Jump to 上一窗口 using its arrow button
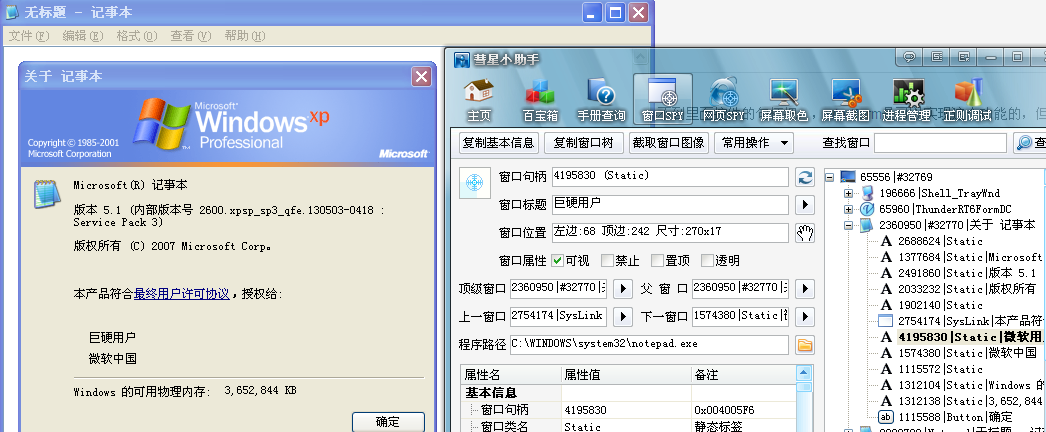Viewport: 1046px width, 432px height. point(622,317)
